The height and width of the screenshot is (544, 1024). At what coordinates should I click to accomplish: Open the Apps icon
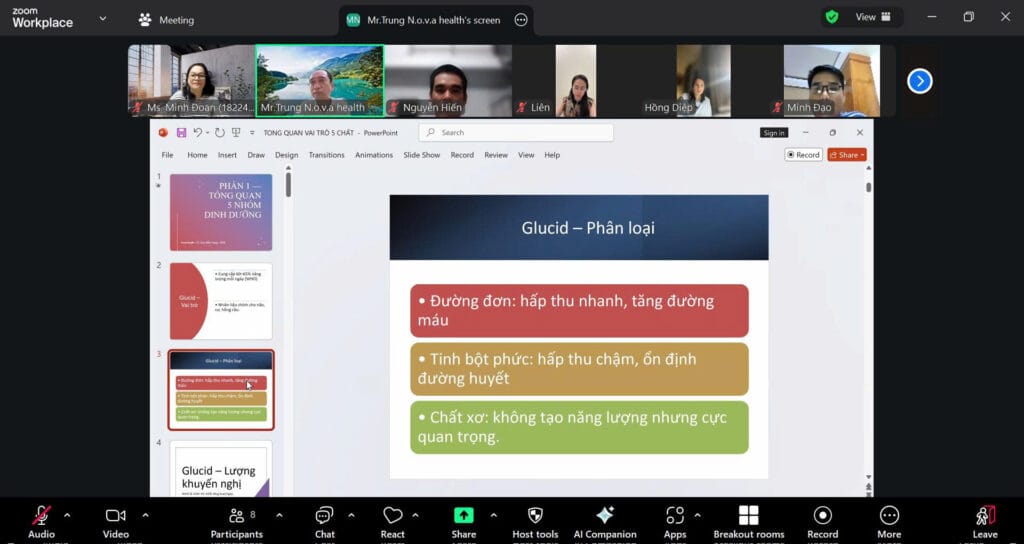click(675, 516)
